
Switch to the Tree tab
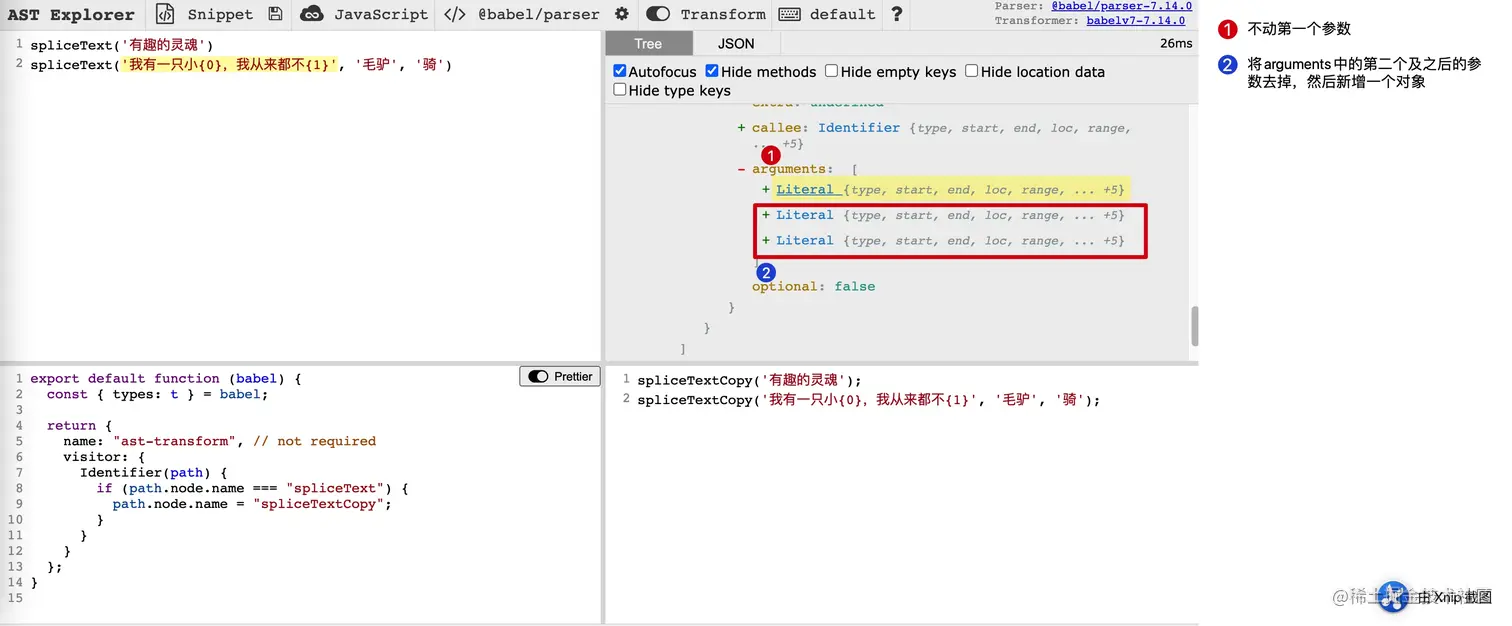(648, 43)
